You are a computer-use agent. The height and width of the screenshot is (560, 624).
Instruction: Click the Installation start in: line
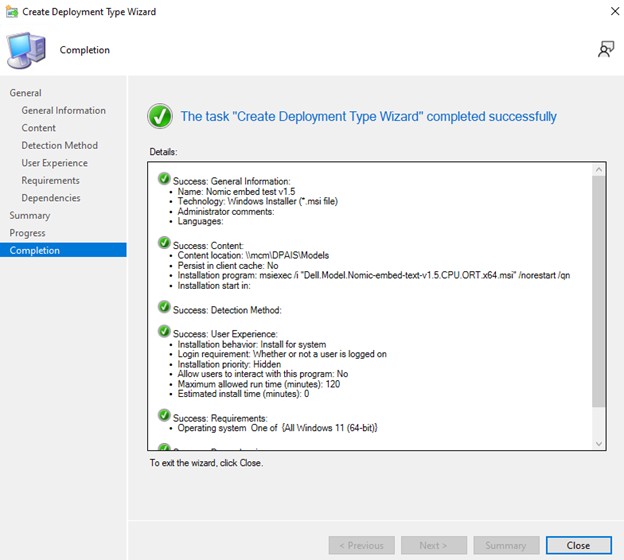(214, 285)
